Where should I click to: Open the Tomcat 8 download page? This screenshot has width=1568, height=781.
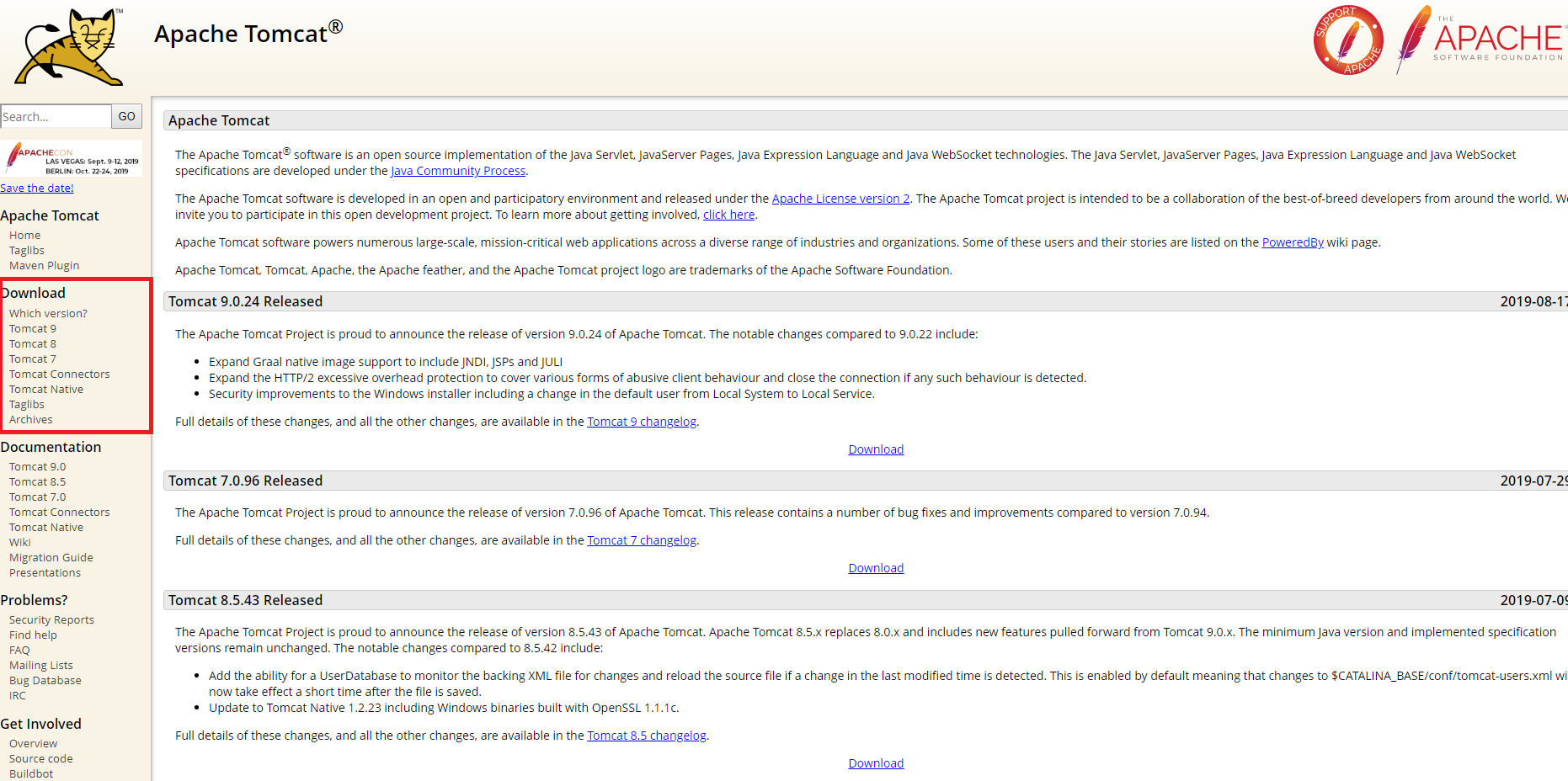click(x=33, y=343)
